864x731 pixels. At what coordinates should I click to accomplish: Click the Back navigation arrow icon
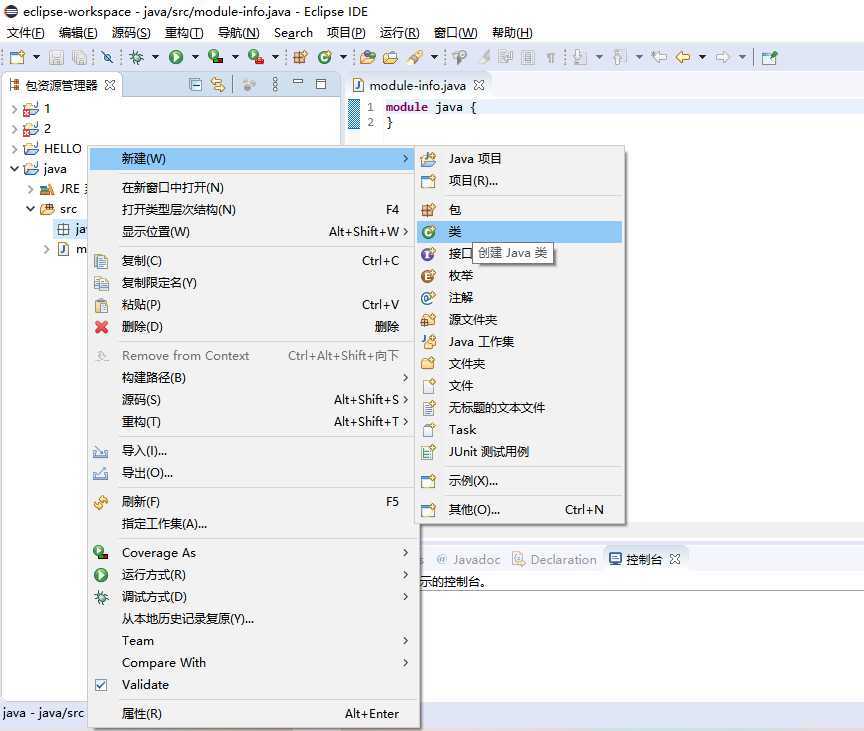point(683,57)
